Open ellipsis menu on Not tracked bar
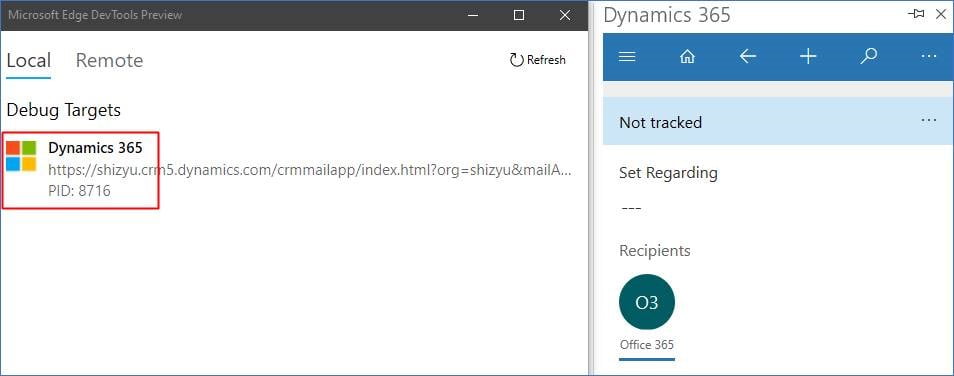 (x=928, y=120)
